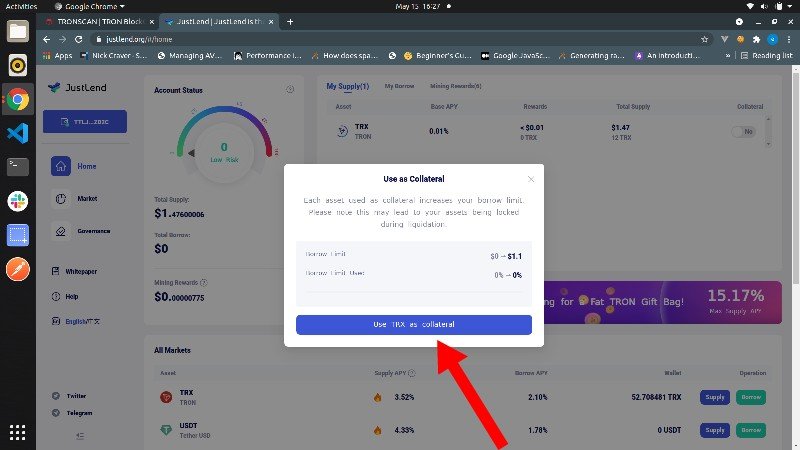Image resolution: width=800 pixels, height=450 pixels.
Task: Open the Governance sidebar icon
Action: click(61, 231)
